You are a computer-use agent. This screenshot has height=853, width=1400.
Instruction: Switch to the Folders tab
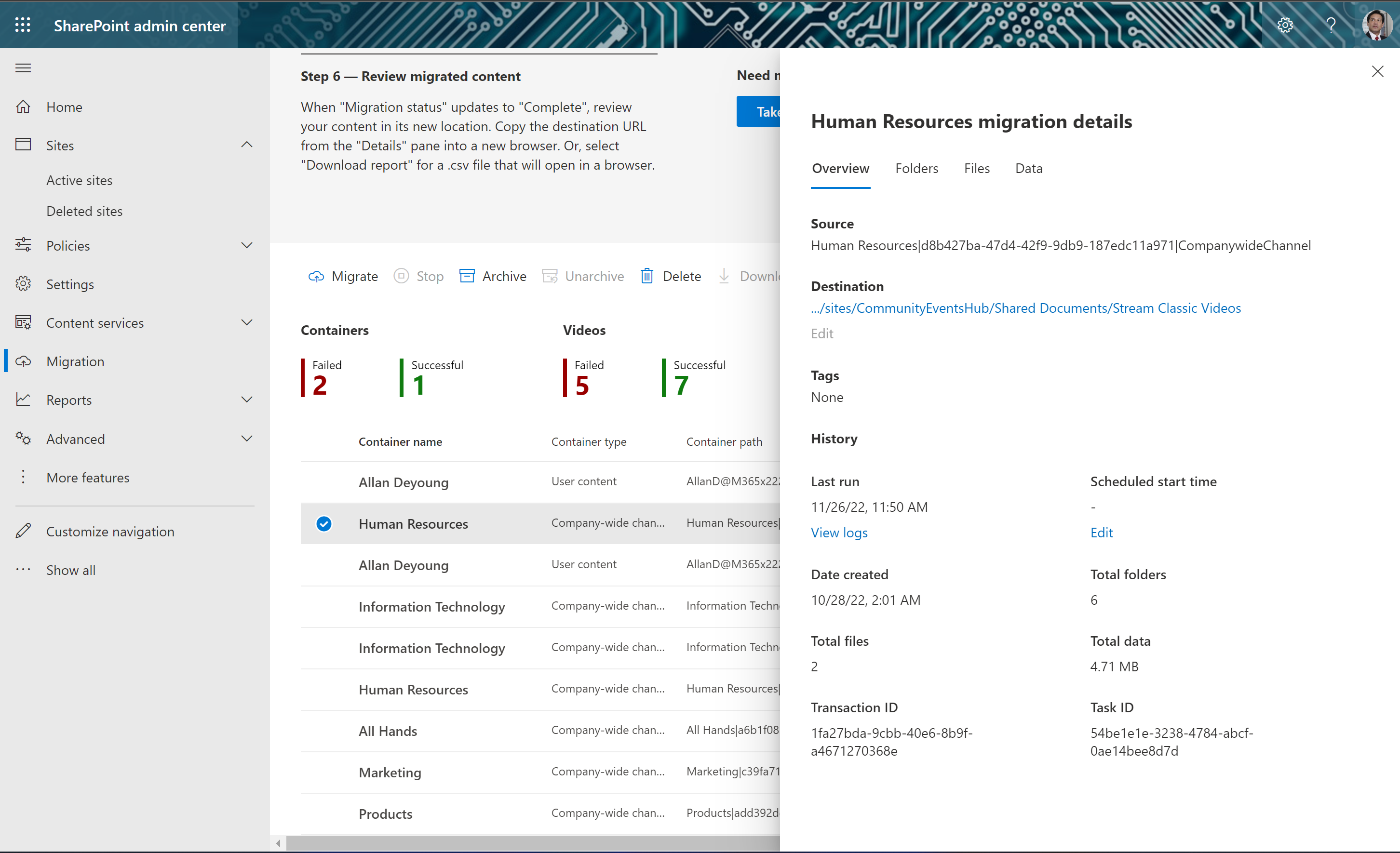pyautogui.click(x=916, y=169)
